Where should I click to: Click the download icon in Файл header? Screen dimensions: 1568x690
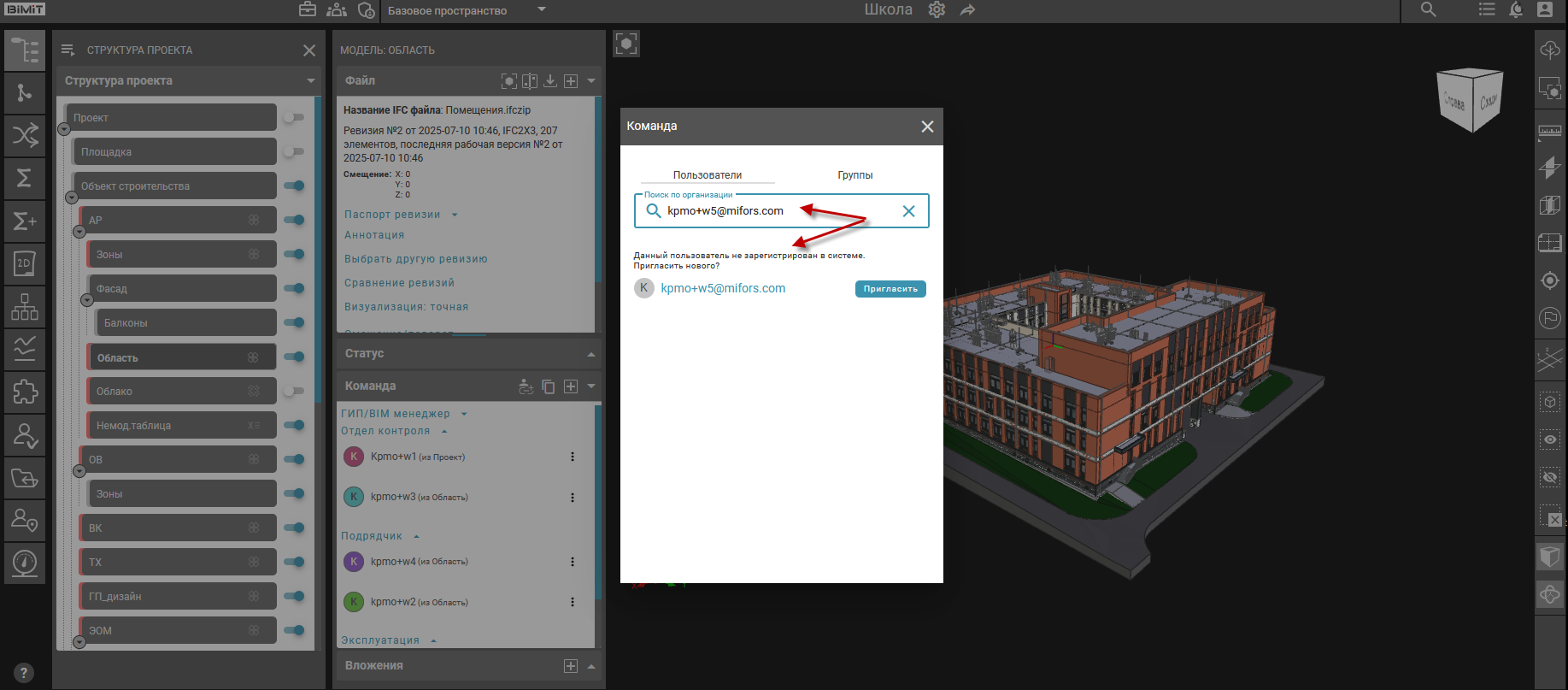pyautogui.click(x=550, y=80)
